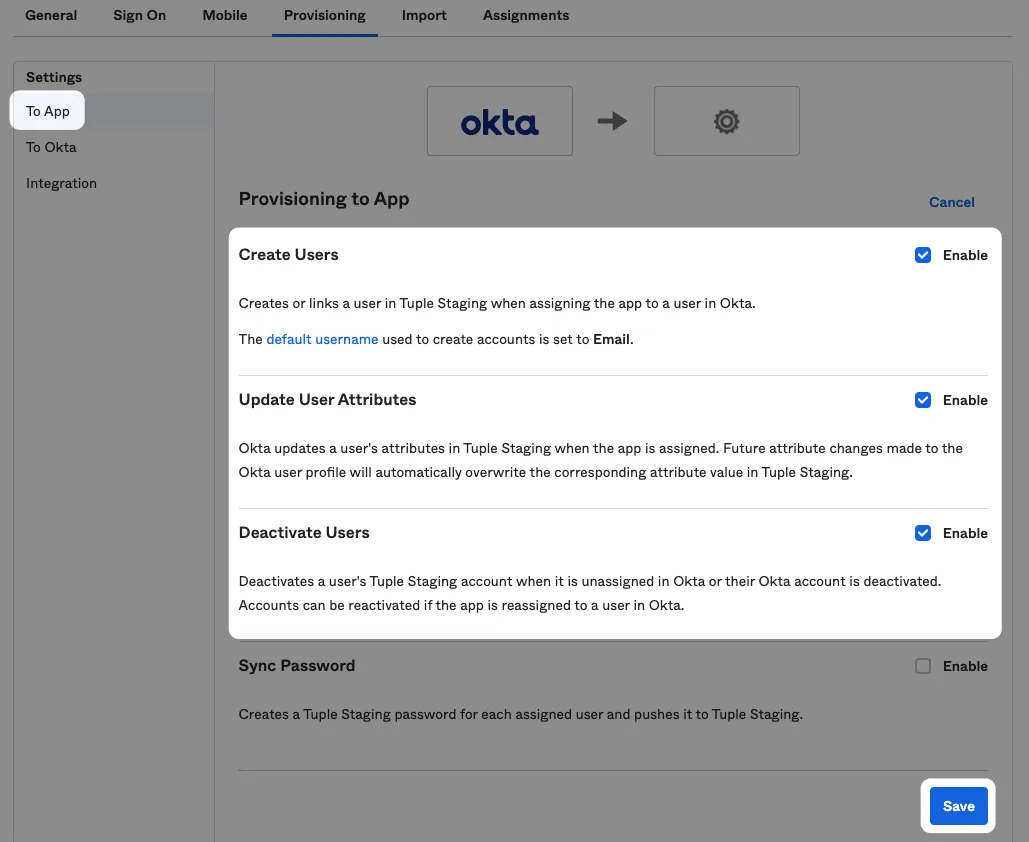Image resolution: width=1029 pixels, height=842 pixels.
Task: Open the Sign On tab
Action: pyautogui.click(x=139, y=15)
